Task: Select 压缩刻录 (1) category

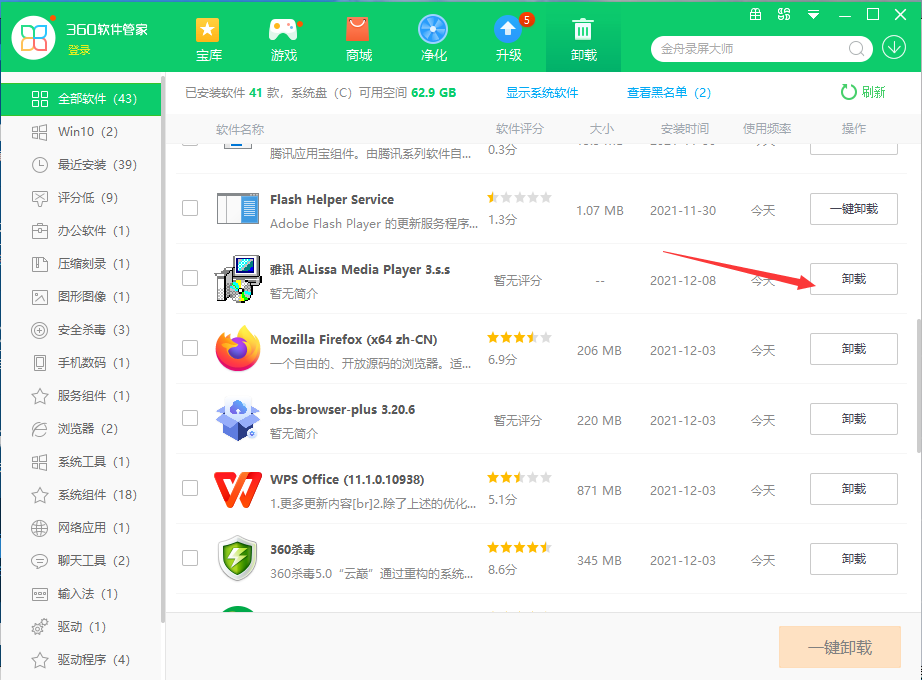Action: [81, 264]
